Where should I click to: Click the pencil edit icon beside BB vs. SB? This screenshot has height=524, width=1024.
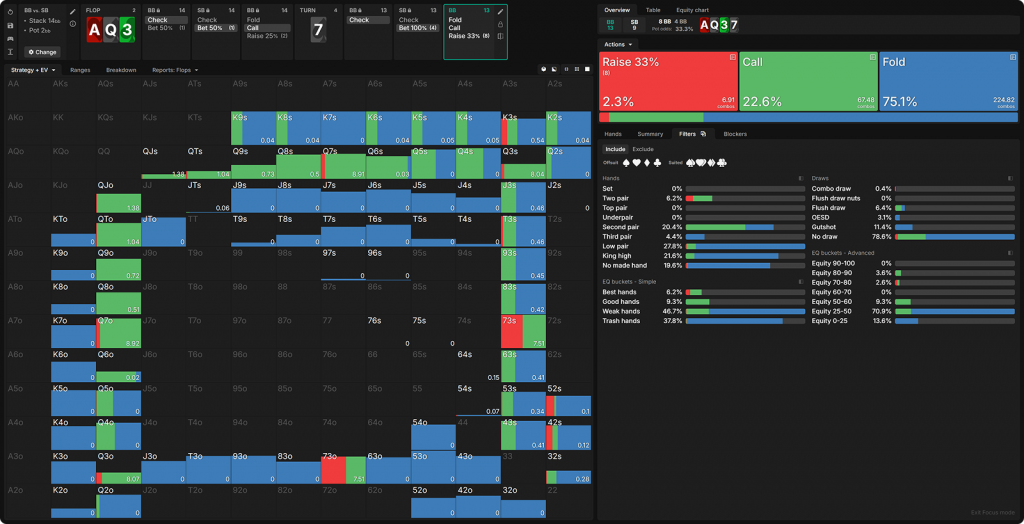tap(73, 11)
